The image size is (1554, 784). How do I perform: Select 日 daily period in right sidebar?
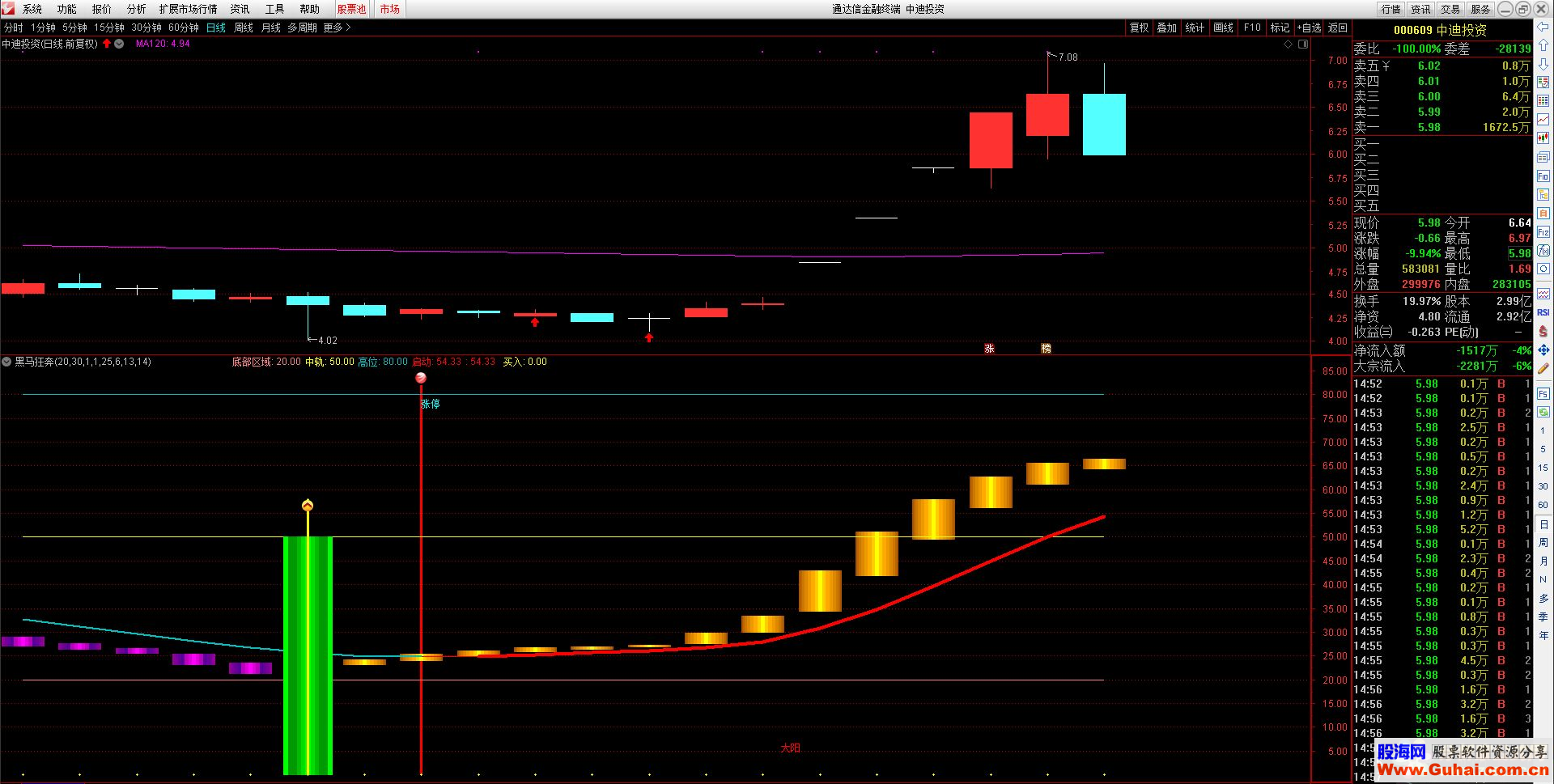click(1543, 524)
